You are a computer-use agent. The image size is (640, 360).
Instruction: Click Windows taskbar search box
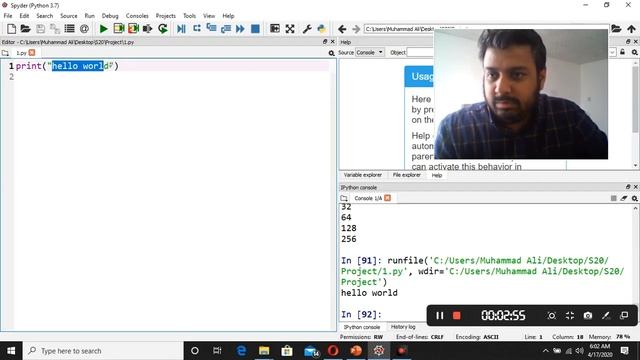[x=103, y=351]
